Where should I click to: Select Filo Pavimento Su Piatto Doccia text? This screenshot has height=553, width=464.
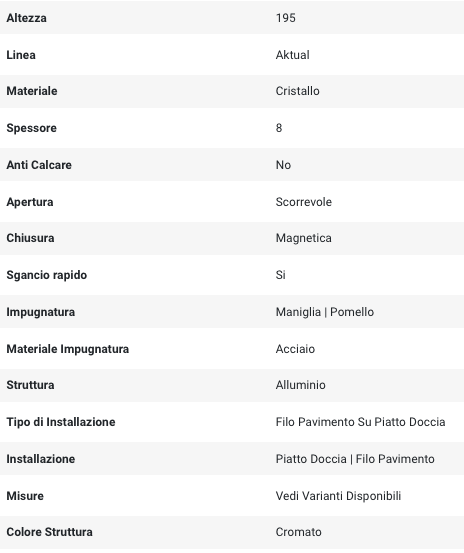click(x=360, y=422)
